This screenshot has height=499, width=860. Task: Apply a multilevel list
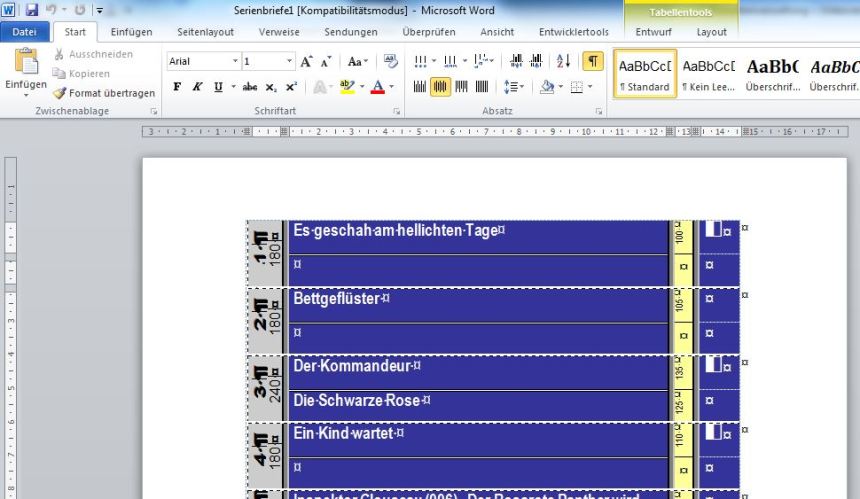[x=480, y=61]
